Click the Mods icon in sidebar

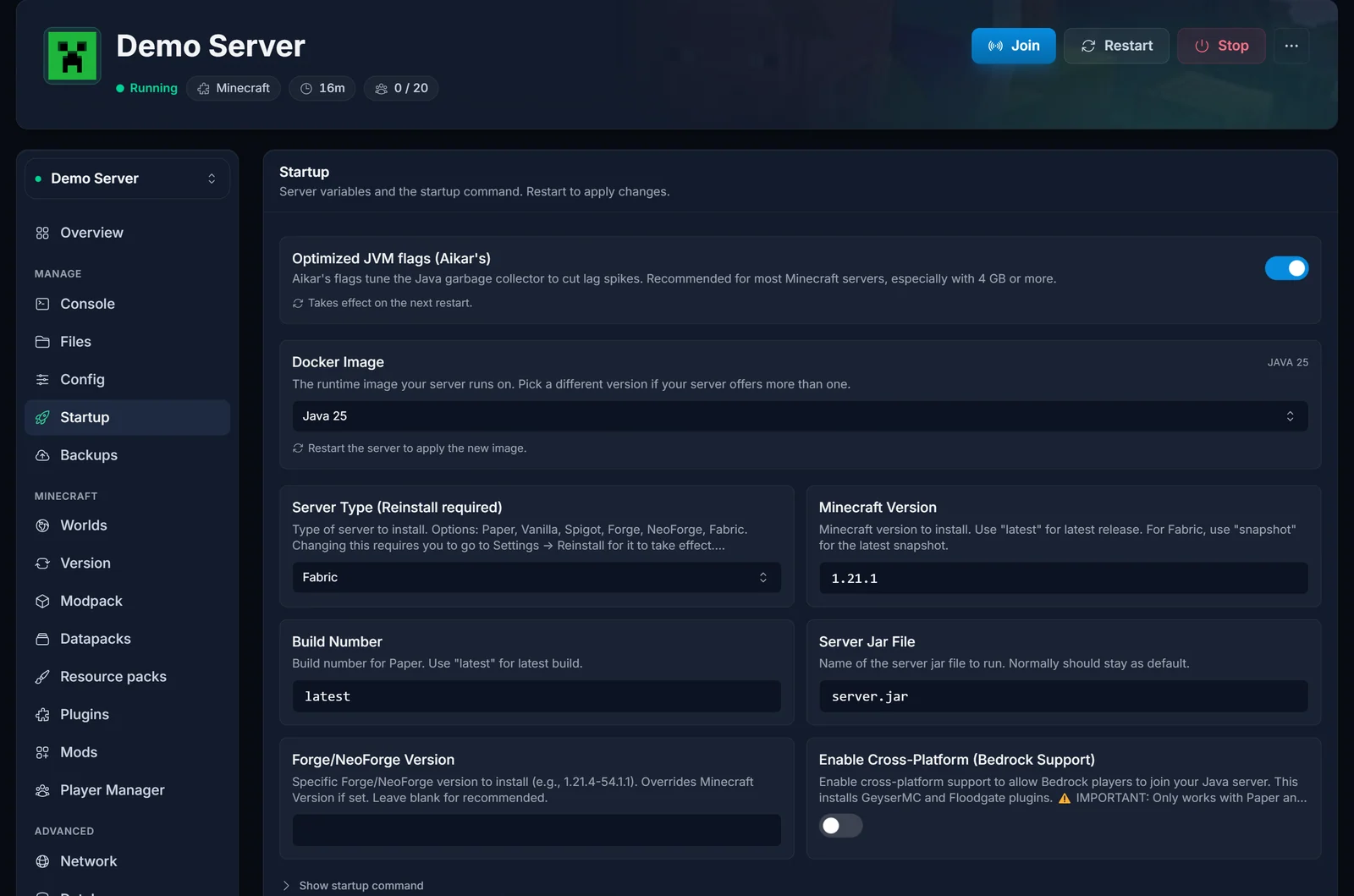[x=42, y=752]
